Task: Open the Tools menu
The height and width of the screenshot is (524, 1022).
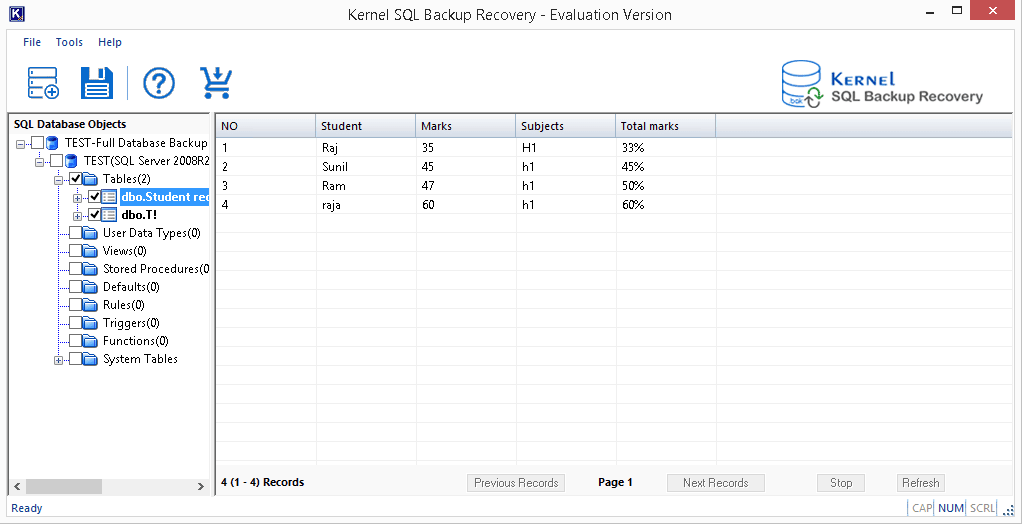Action: (69, 42)
